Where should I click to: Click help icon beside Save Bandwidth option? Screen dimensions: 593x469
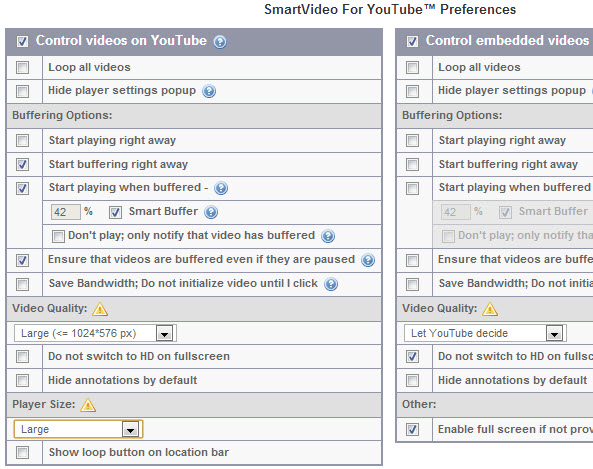click(331, 284)
